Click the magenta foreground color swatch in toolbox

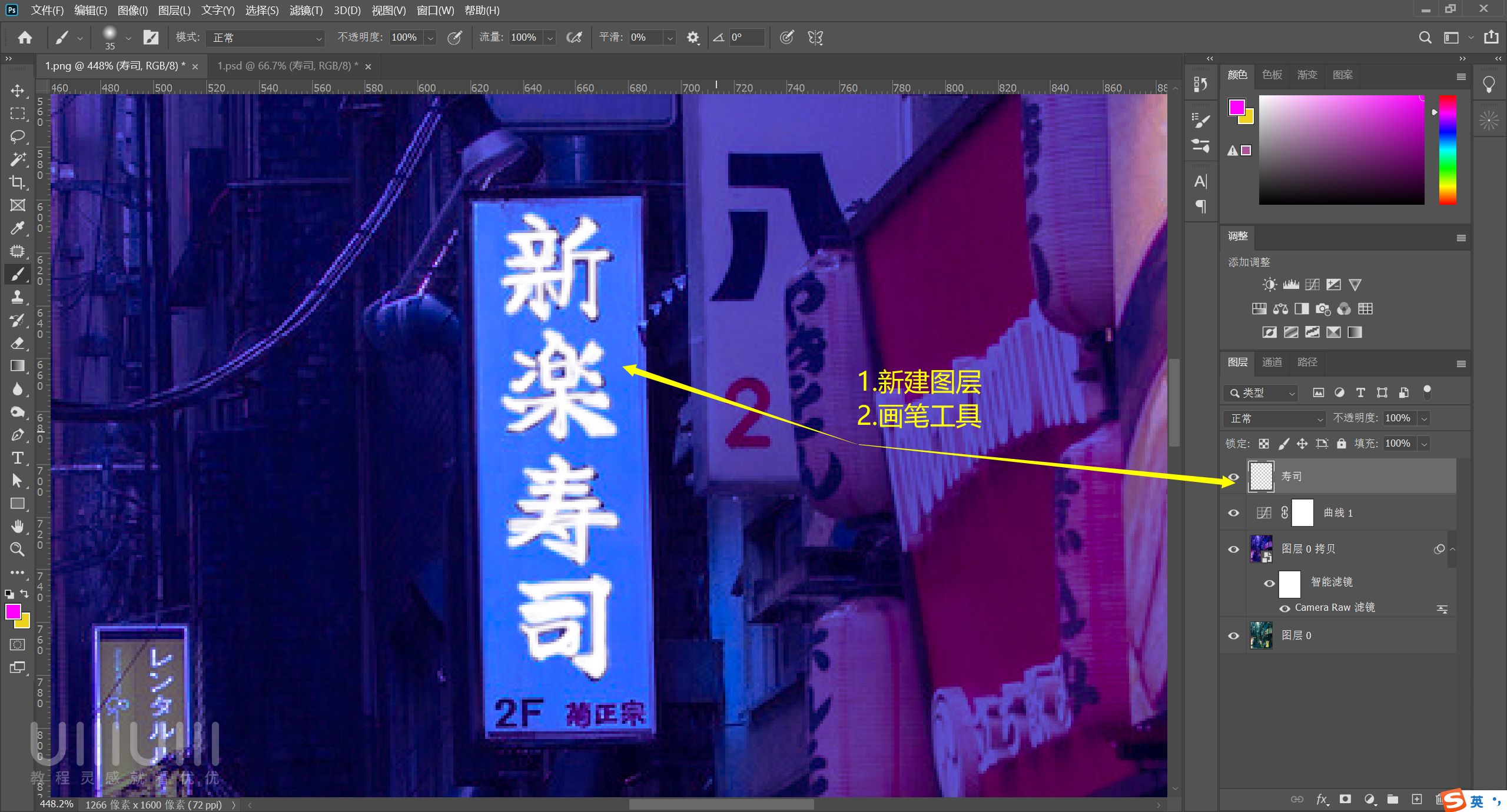tap(13, 612)
